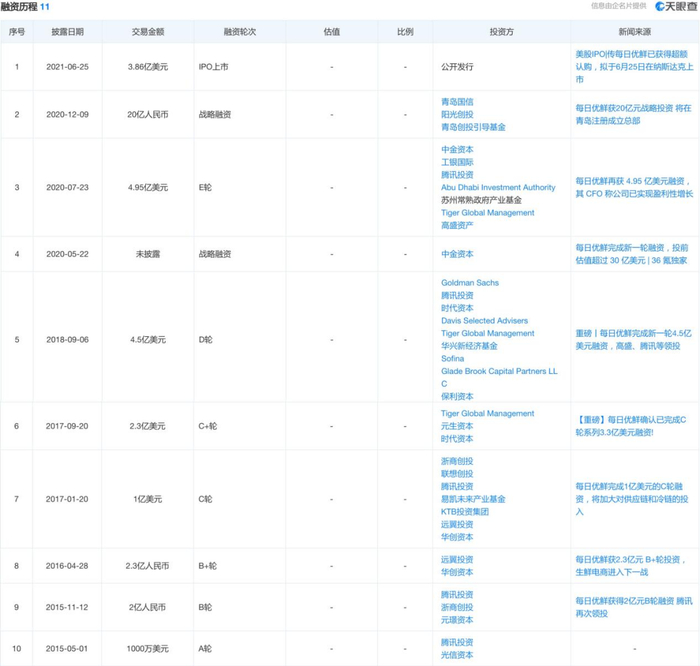
Task: Open investor 工银国际
Action: 457,162
